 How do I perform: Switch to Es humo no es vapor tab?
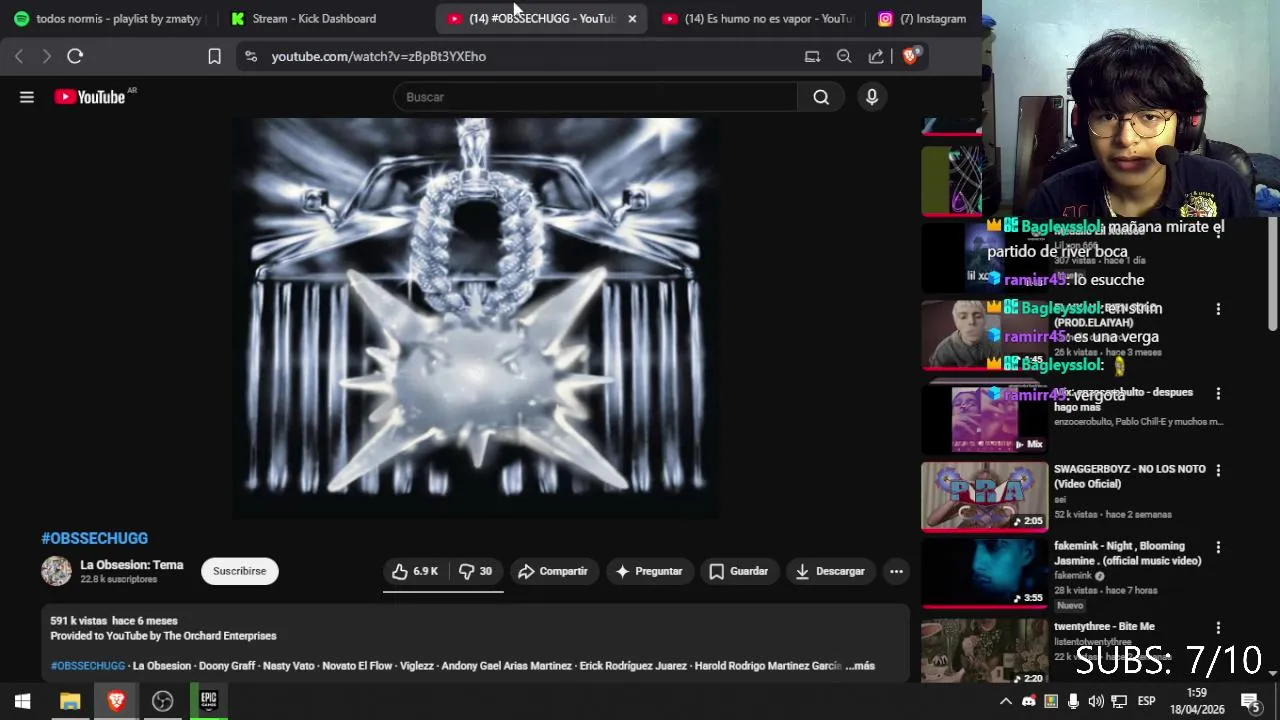(x=758, y=19)
